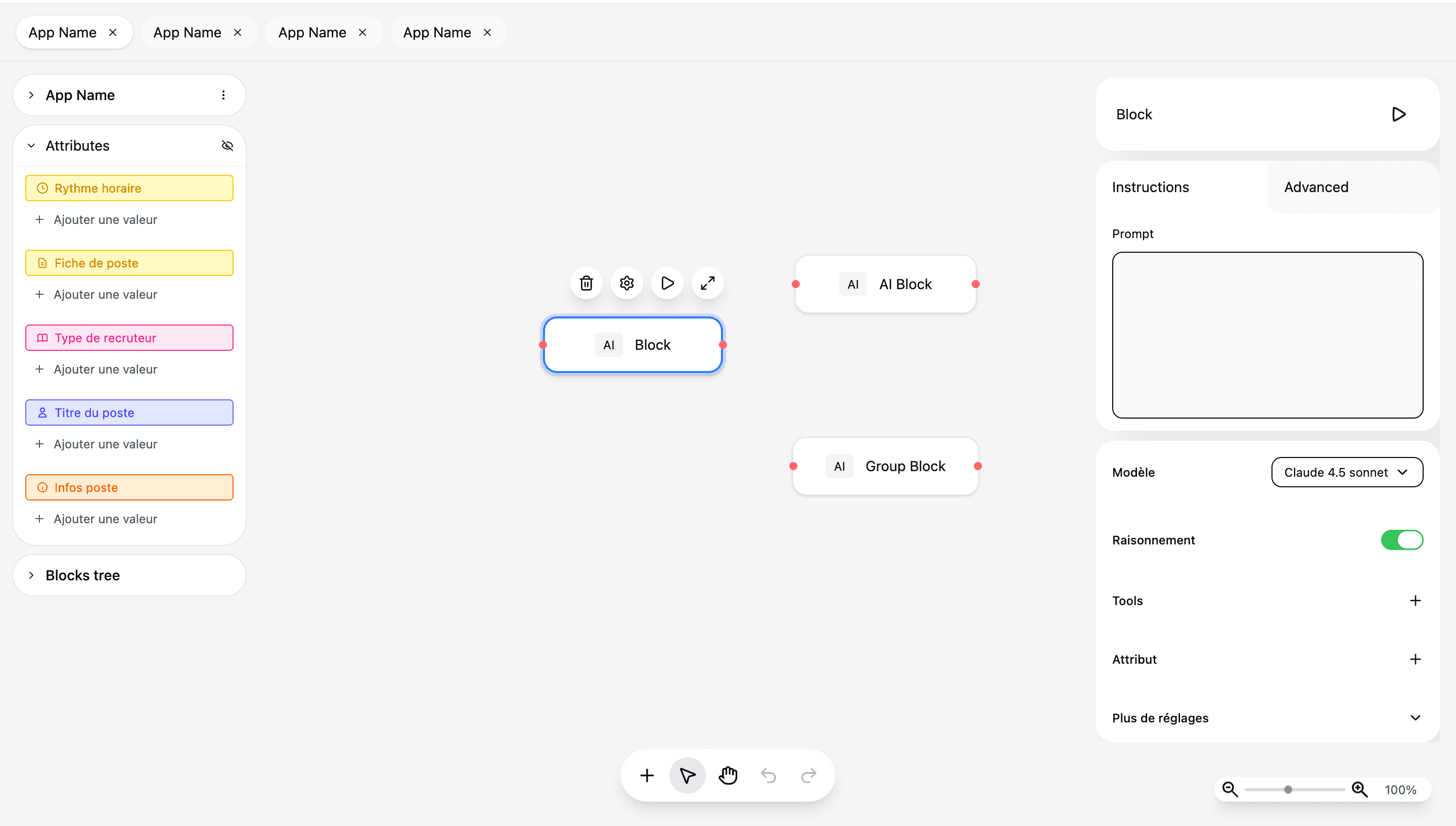Screen dimensions: 1456x826
Task: Click the zoom level slider handle
Action: [1288, 789]
